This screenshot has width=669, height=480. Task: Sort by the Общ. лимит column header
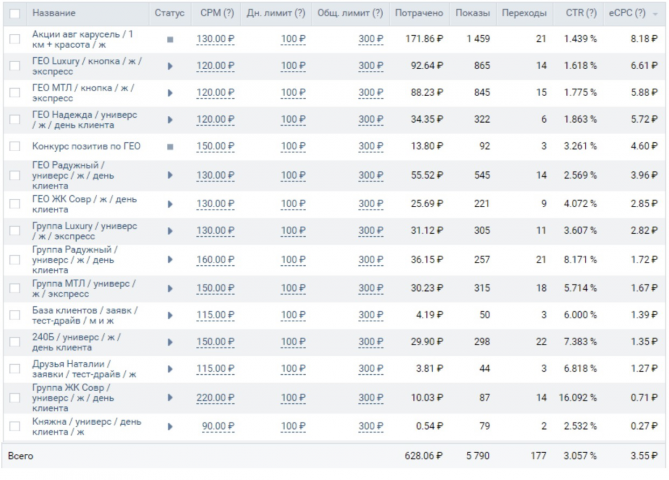pos(350,13)
